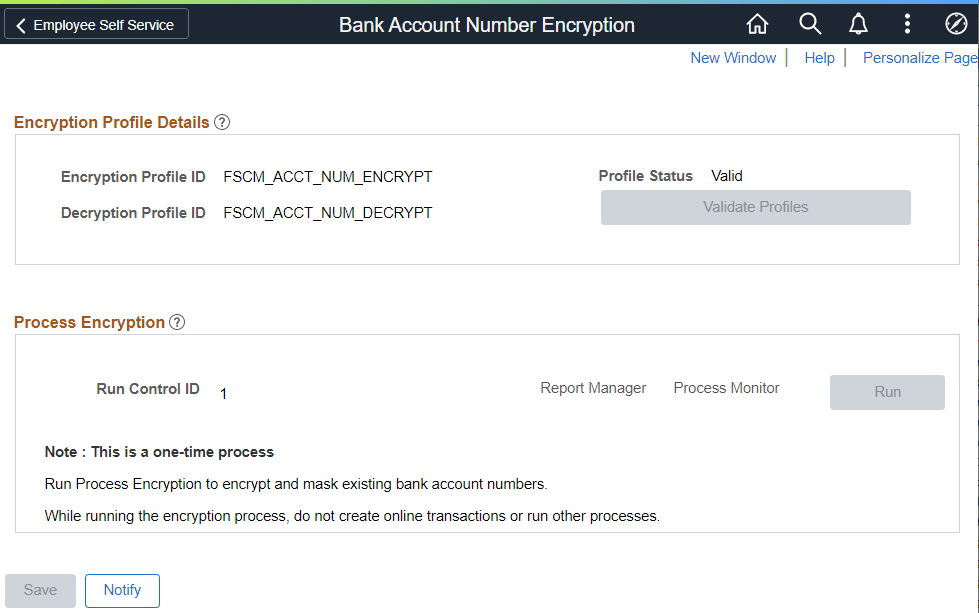Screen dimensions: 979x613
Task: Click the Encryption Profile Details help icon
Action: (x=221, y=121)
